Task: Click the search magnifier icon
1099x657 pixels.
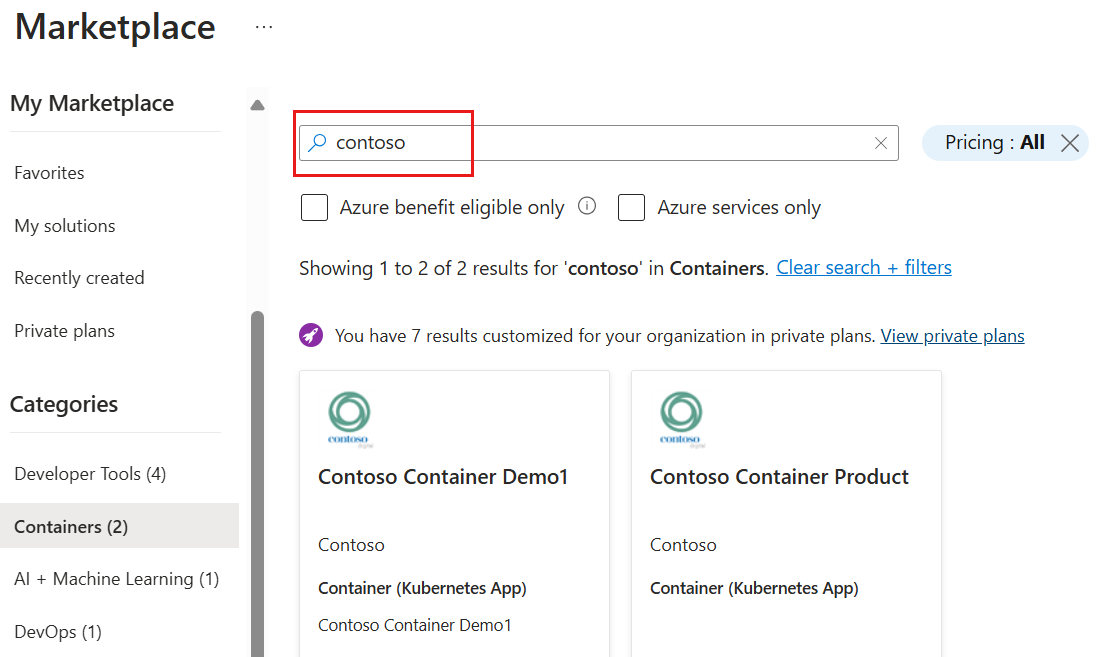Action: [317, 143]
